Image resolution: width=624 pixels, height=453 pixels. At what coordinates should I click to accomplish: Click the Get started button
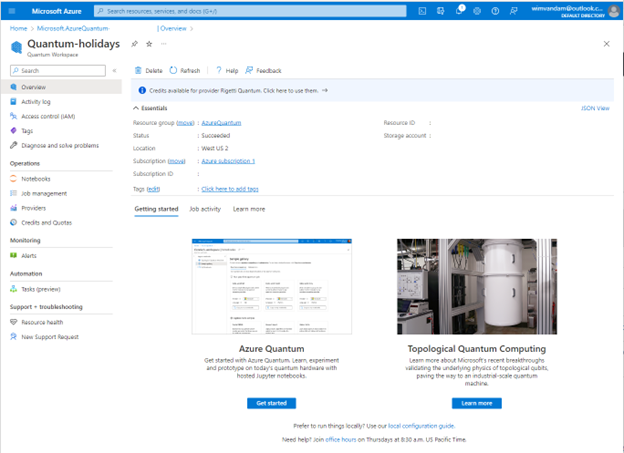tap(271, 403)
